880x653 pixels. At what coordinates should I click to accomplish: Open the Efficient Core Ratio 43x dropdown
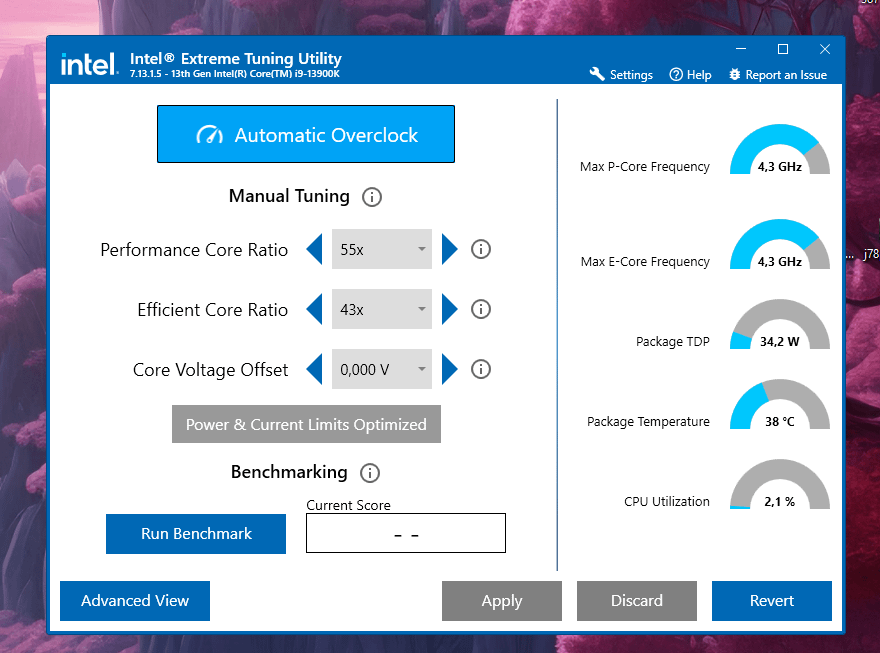tap(382, 309)
